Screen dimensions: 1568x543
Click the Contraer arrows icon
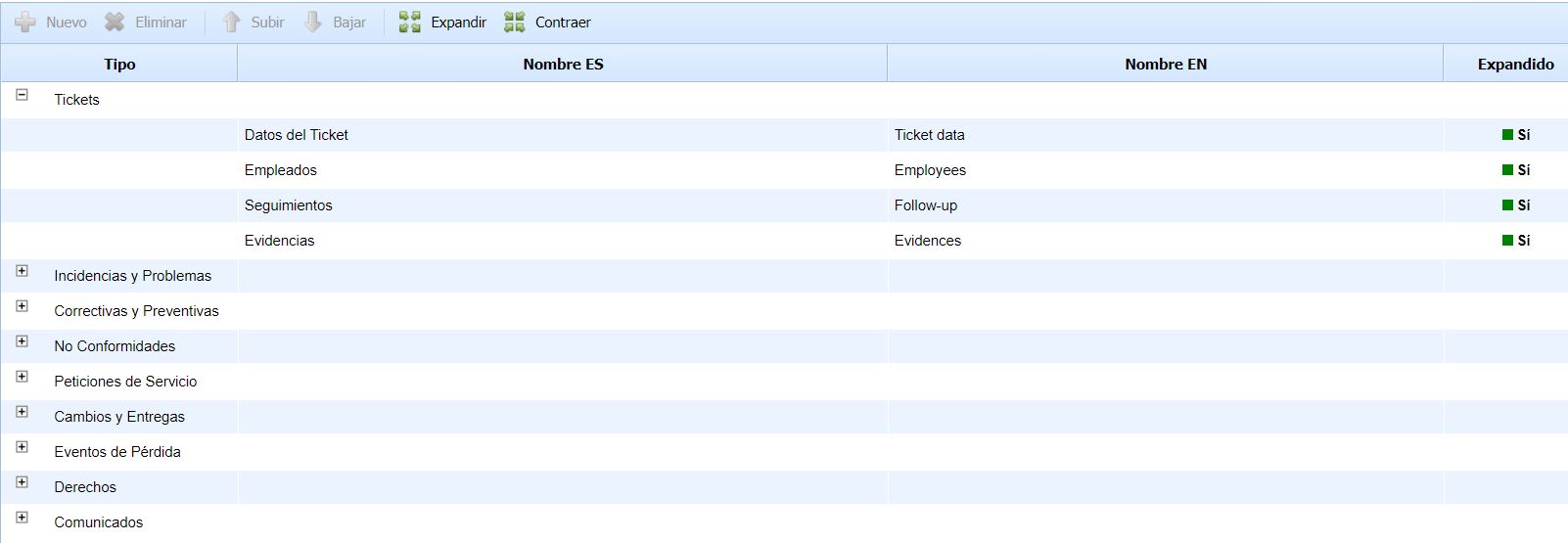(x=515, y=23)
